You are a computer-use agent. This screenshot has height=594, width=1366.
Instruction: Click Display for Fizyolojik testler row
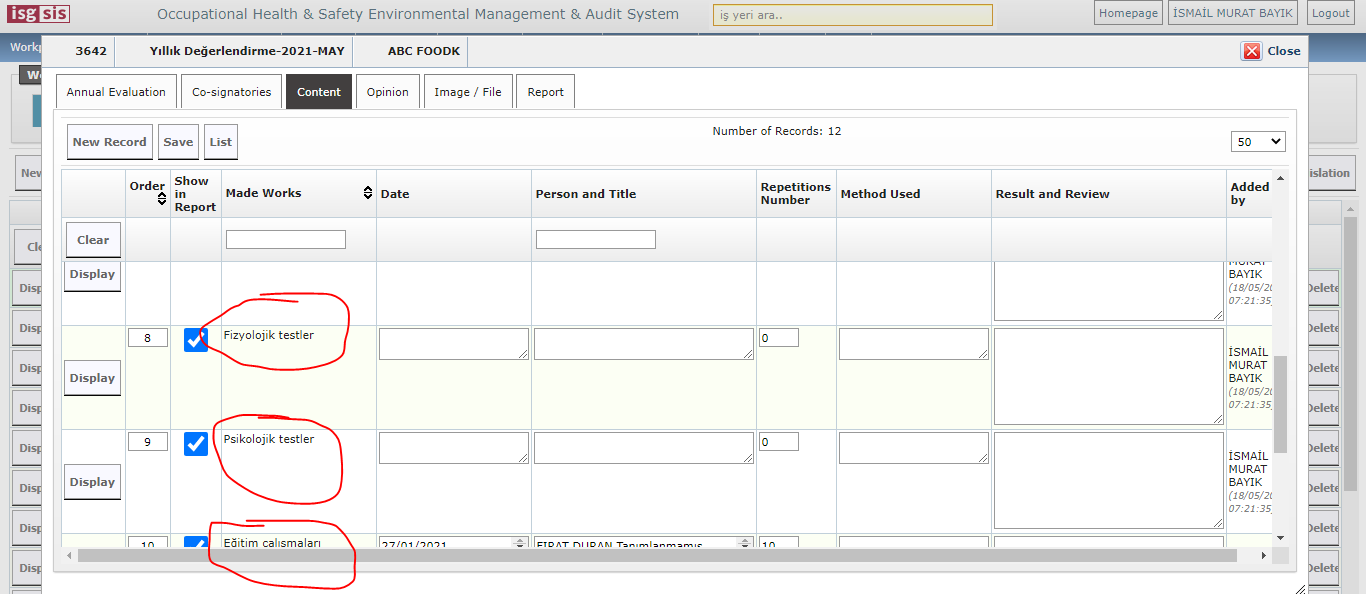coord(92,378)
